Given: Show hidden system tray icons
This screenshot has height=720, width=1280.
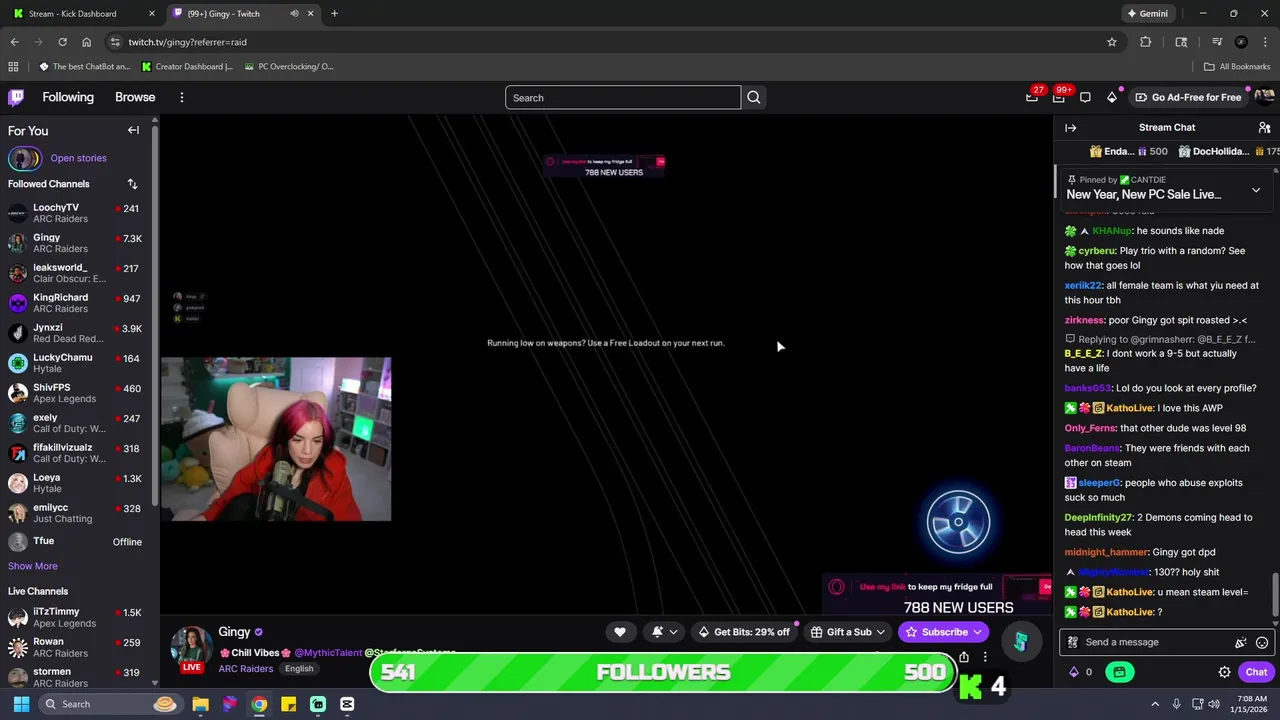Looking at the screenshot, I should pos(1155,704).
